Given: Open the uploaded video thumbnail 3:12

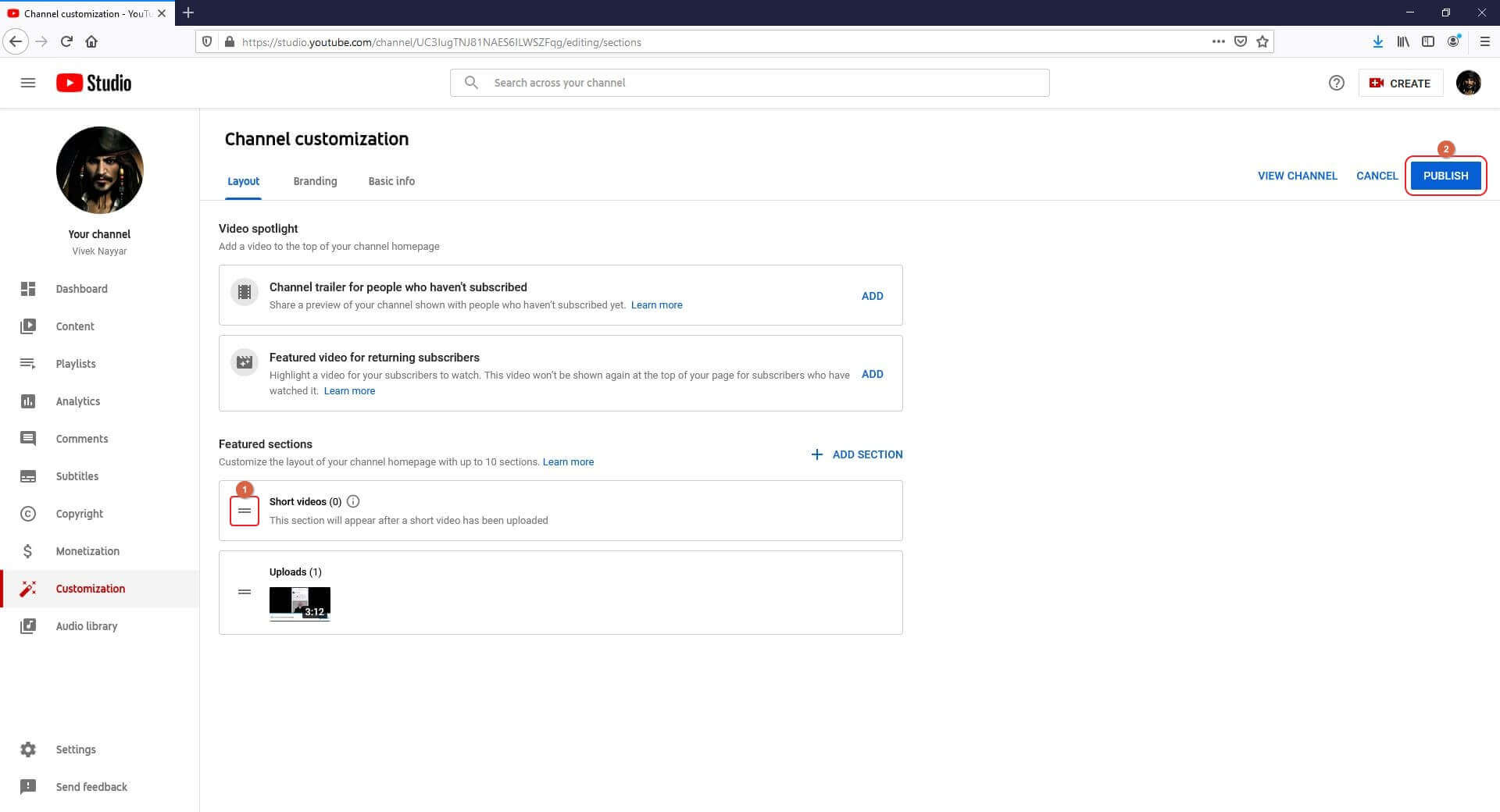Looking at the screenshot, I should [300, 604].
